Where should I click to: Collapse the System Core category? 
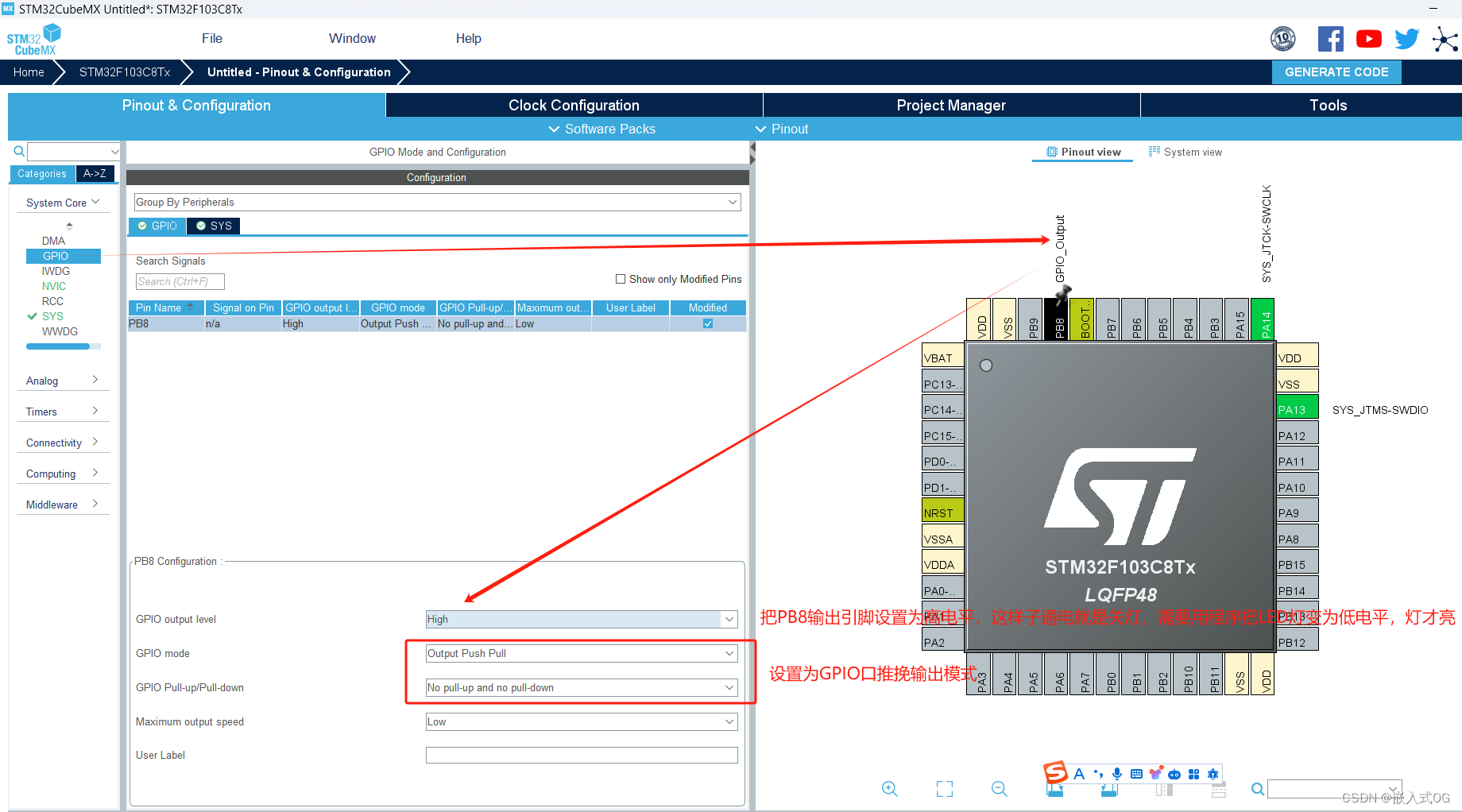point(63,203)
